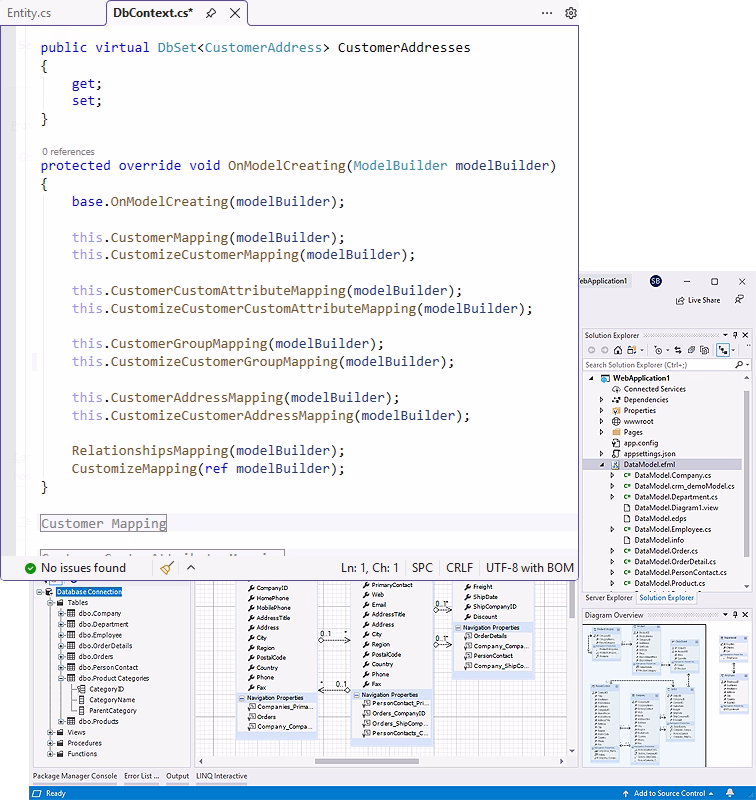Click the dbo.Company table icon

(x=71, y=613)
